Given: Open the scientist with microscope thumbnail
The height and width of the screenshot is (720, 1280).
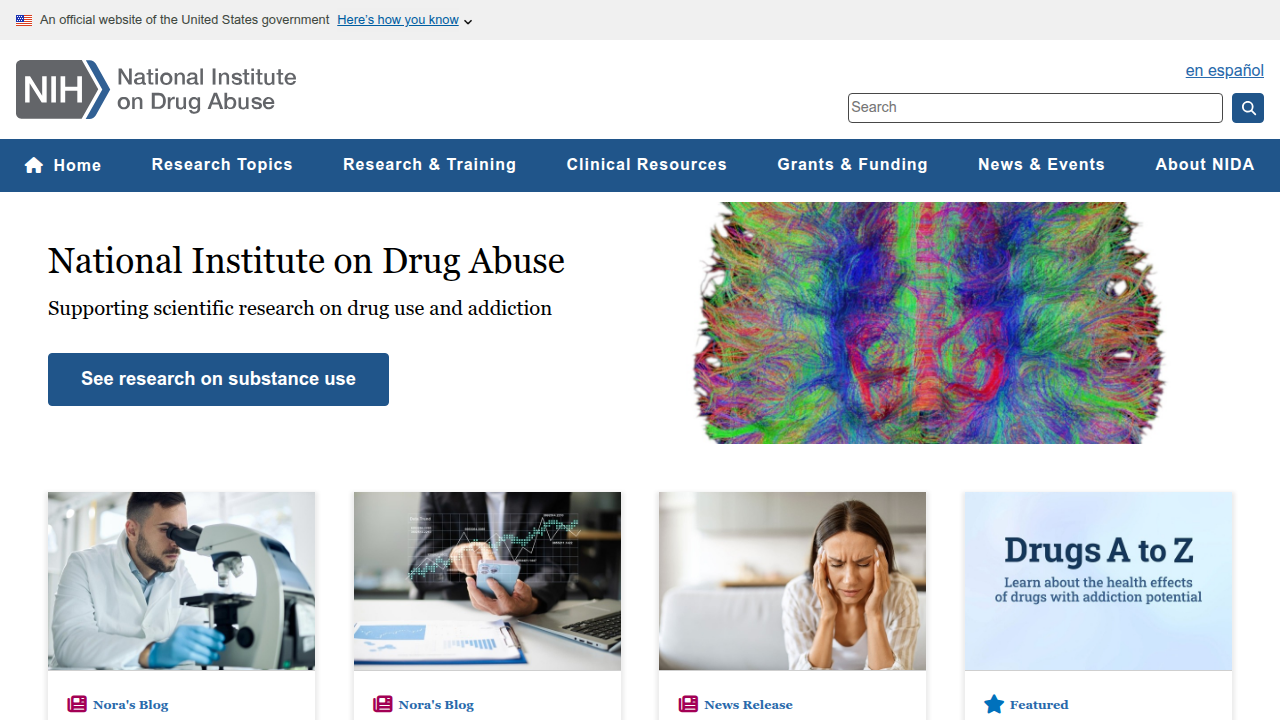Looking at the screenshot, I should (x=181, y=581).
